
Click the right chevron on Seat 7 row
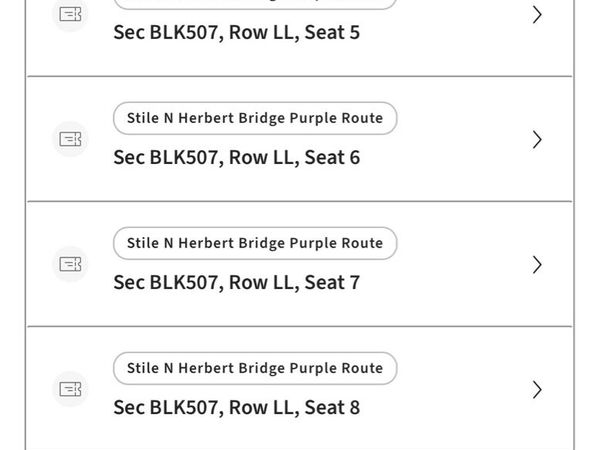pos(537,264)
